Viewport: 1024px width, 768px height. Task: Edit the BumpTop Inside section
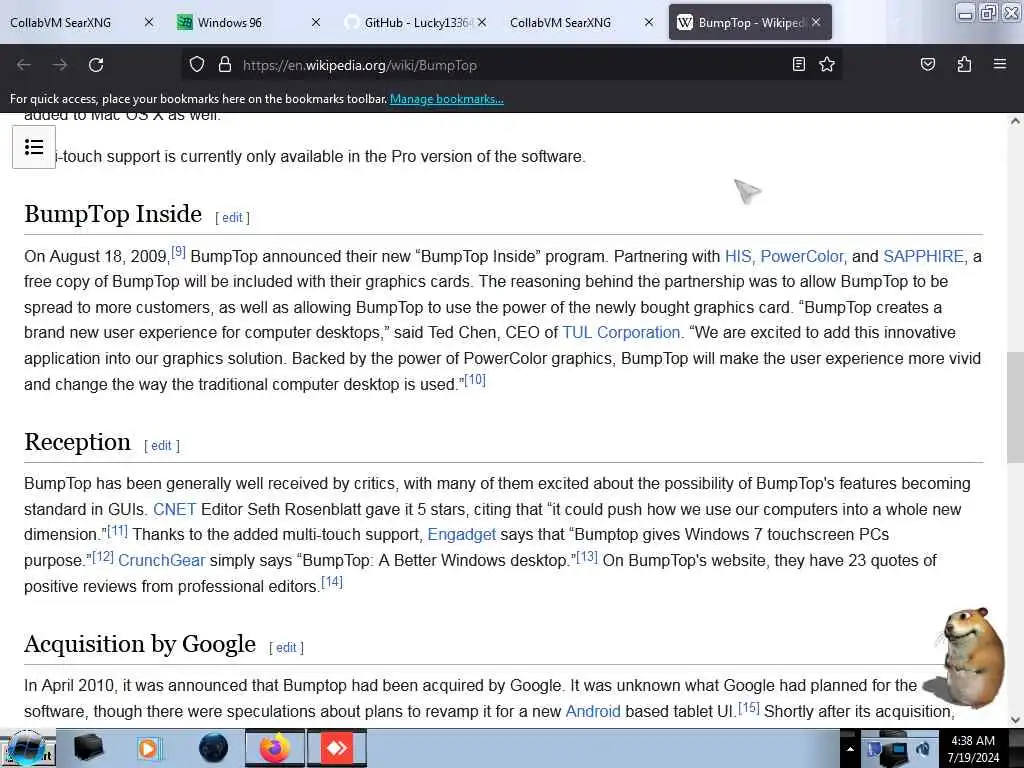(232, 217)
